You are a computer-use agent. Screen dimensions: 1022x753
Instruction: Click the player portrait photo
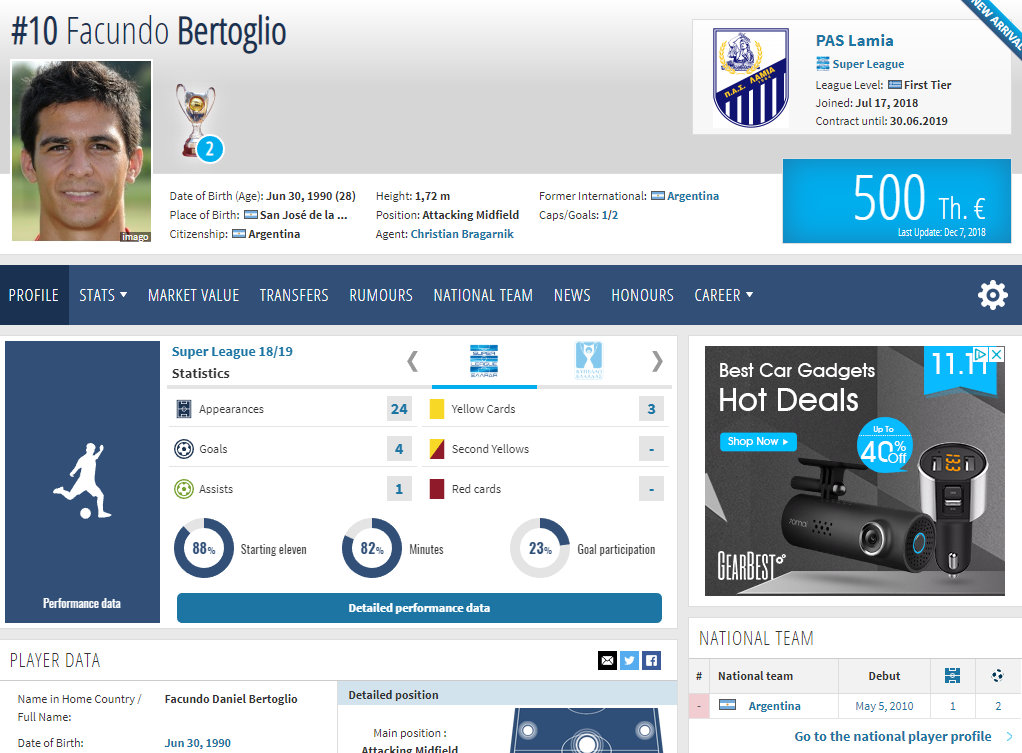coord(81,151)
